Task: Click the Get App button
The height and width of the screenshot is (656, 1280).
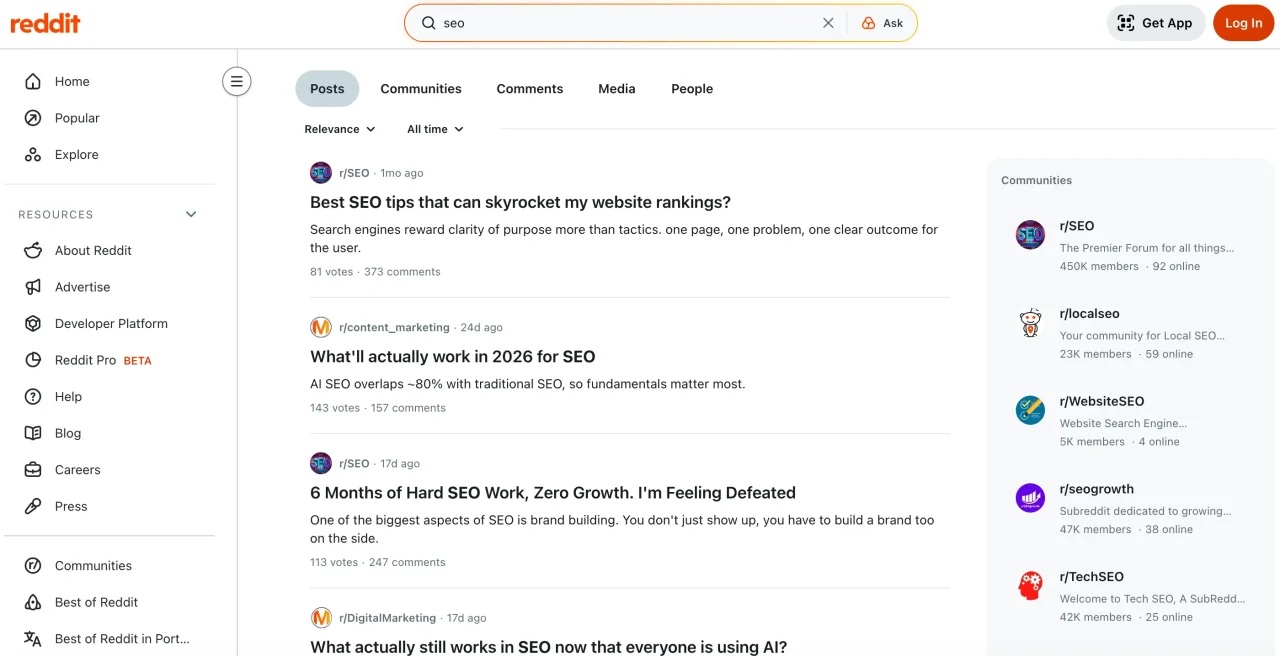Action: [1155, 23]
